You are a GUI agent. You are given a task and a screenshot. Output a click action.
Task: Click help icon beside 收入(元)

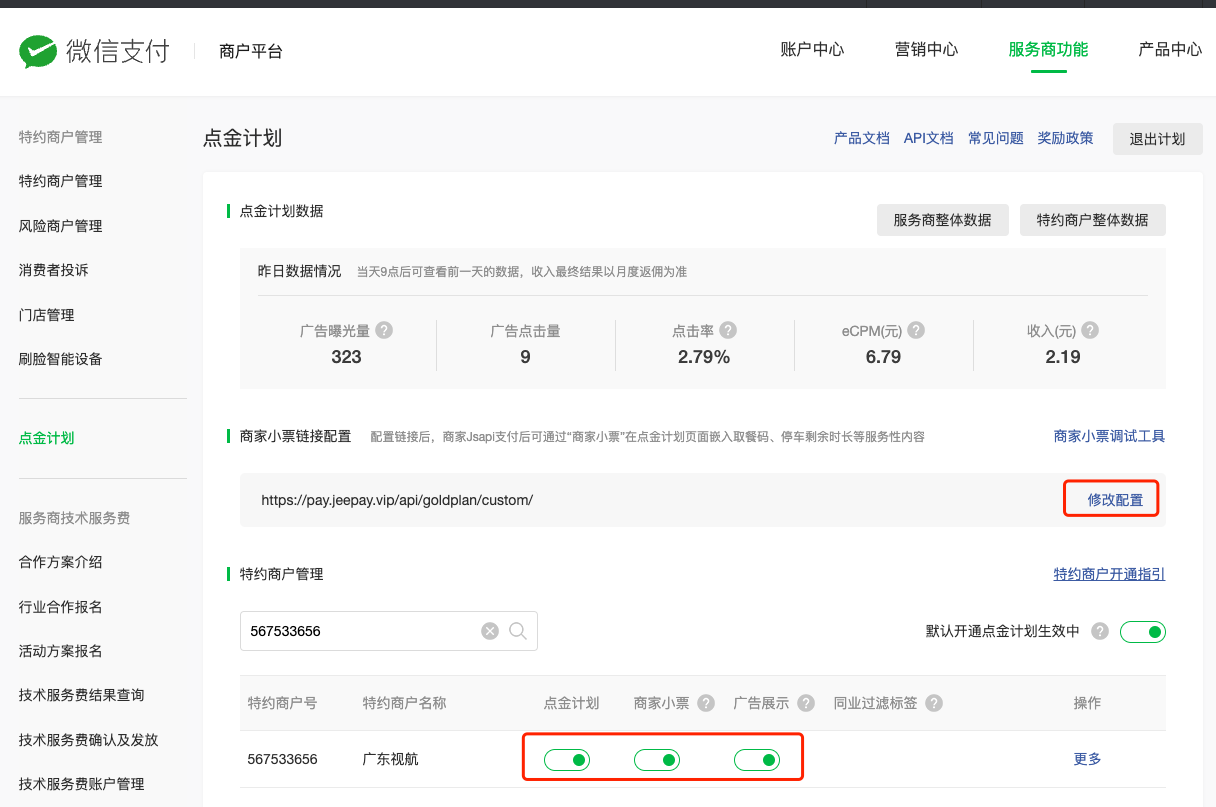click(1089, 330)
